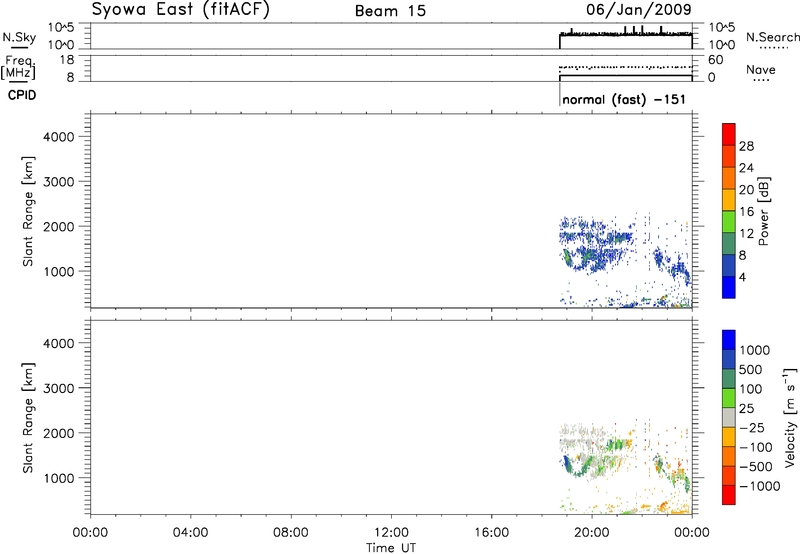Click the "Power [dB]" colorbar title
Screen dimensions: 800x554
[x=763, y=211]
